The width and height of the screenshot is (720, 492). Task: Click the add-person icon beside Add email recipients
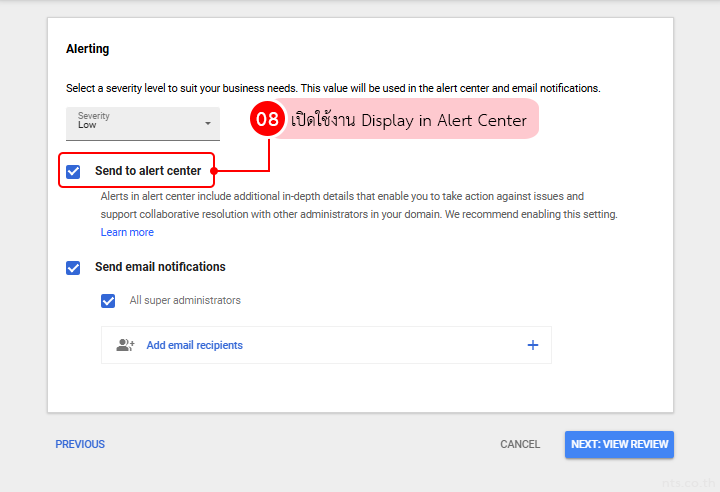(x=125, y=345)
